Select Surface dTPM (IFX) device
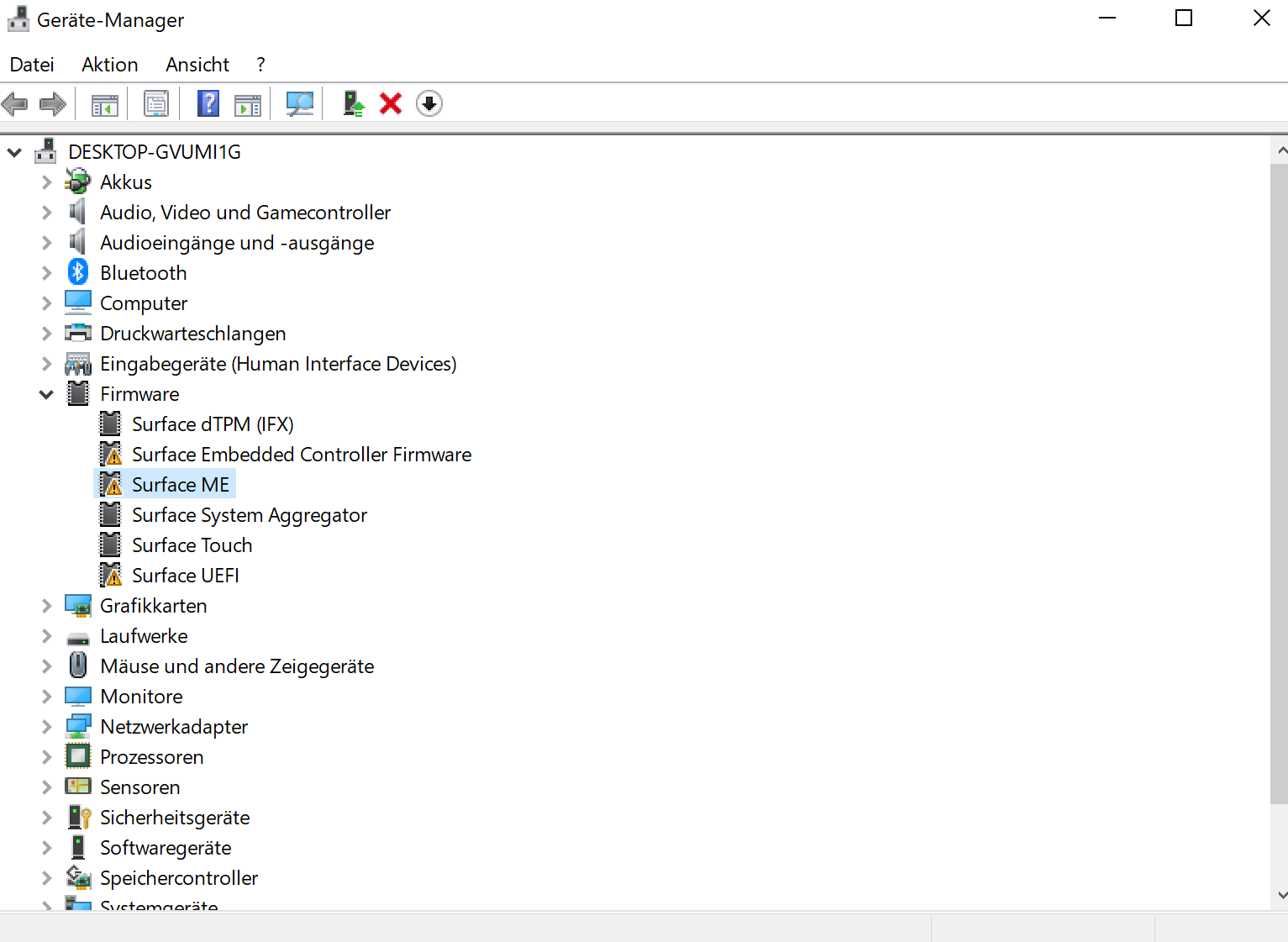Image resolution: width=1288 pixels, height=942 pixels. 213,424
